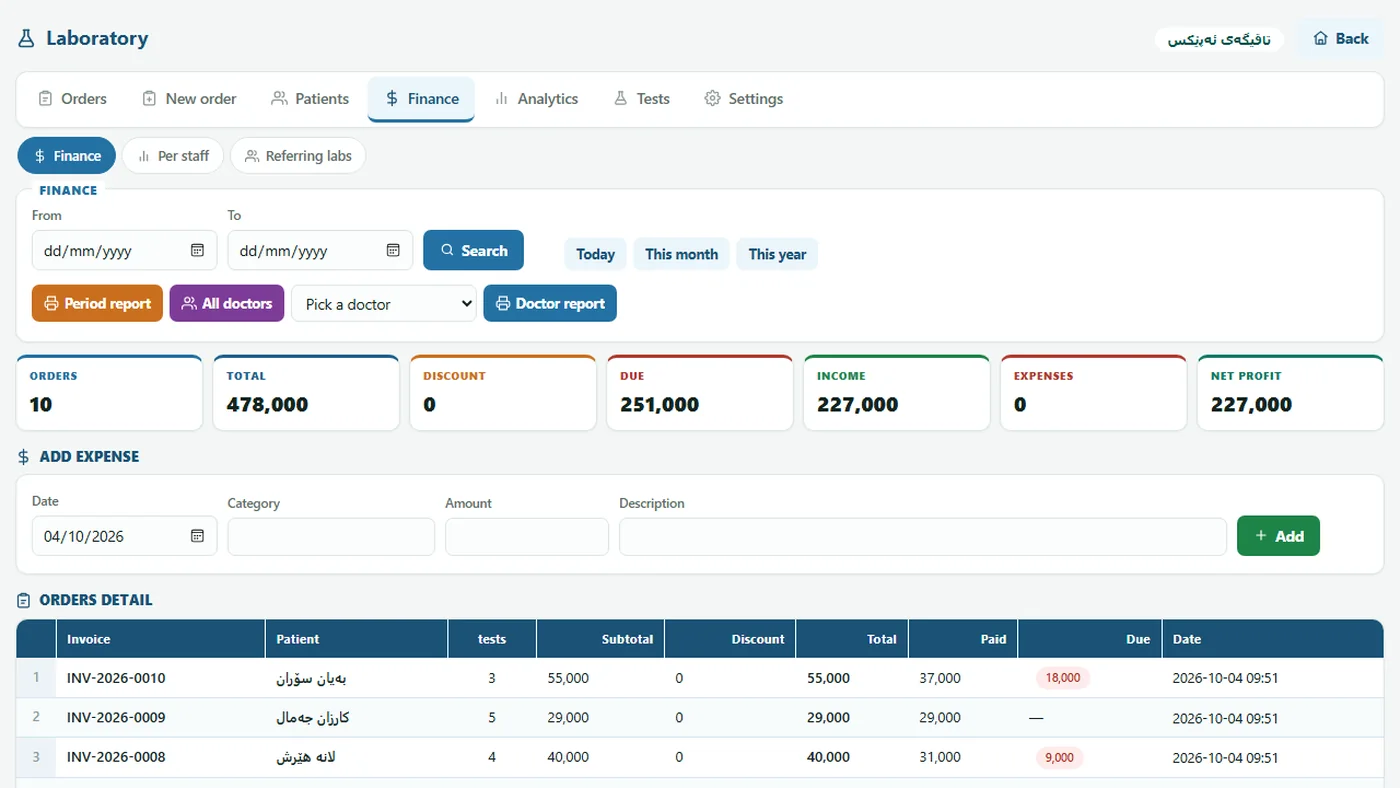Print the Period report
Viewport: 1400px width, 788px height.
(97, 304)
